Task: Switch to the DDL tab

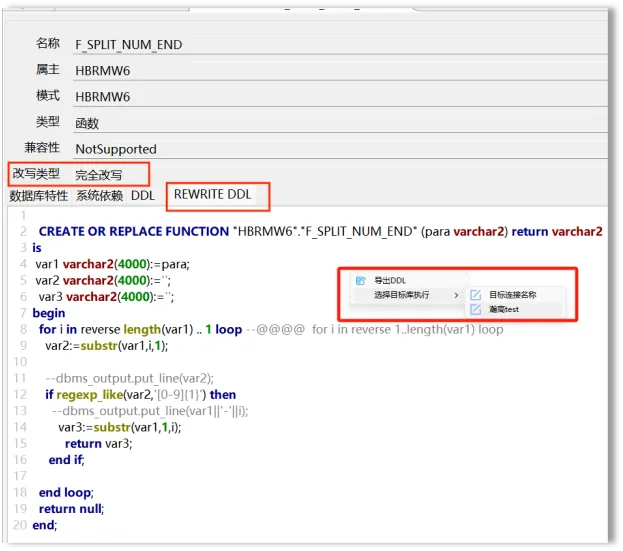Action: click(x=143, y=196)
